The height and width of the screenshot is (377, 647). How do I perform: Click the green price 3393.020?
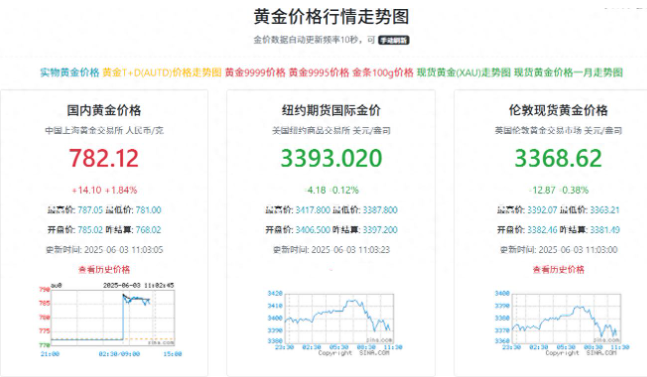pyautogui.click(x=331, y=158)
